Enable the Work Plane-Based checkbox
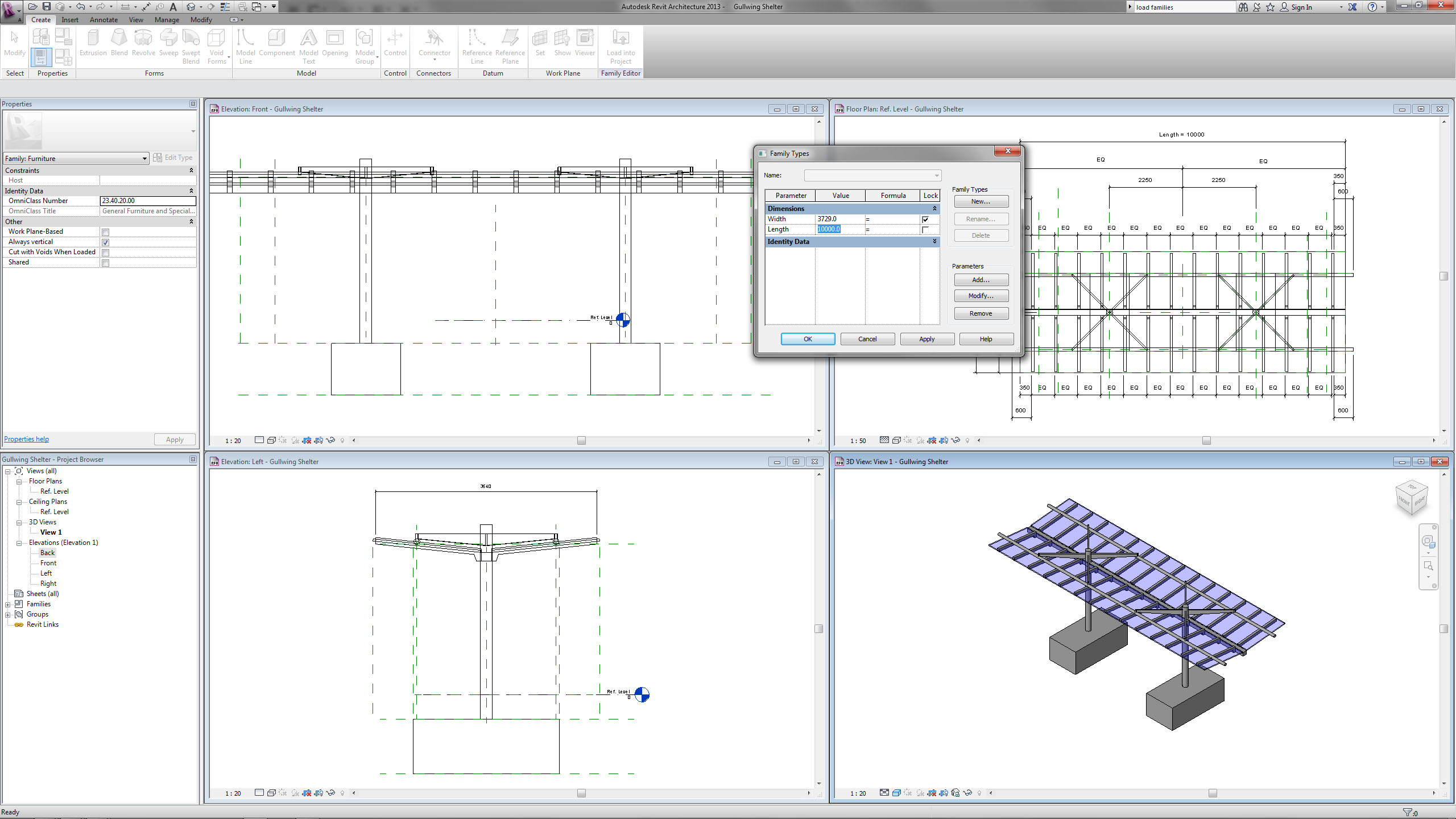 click(105, 232)
